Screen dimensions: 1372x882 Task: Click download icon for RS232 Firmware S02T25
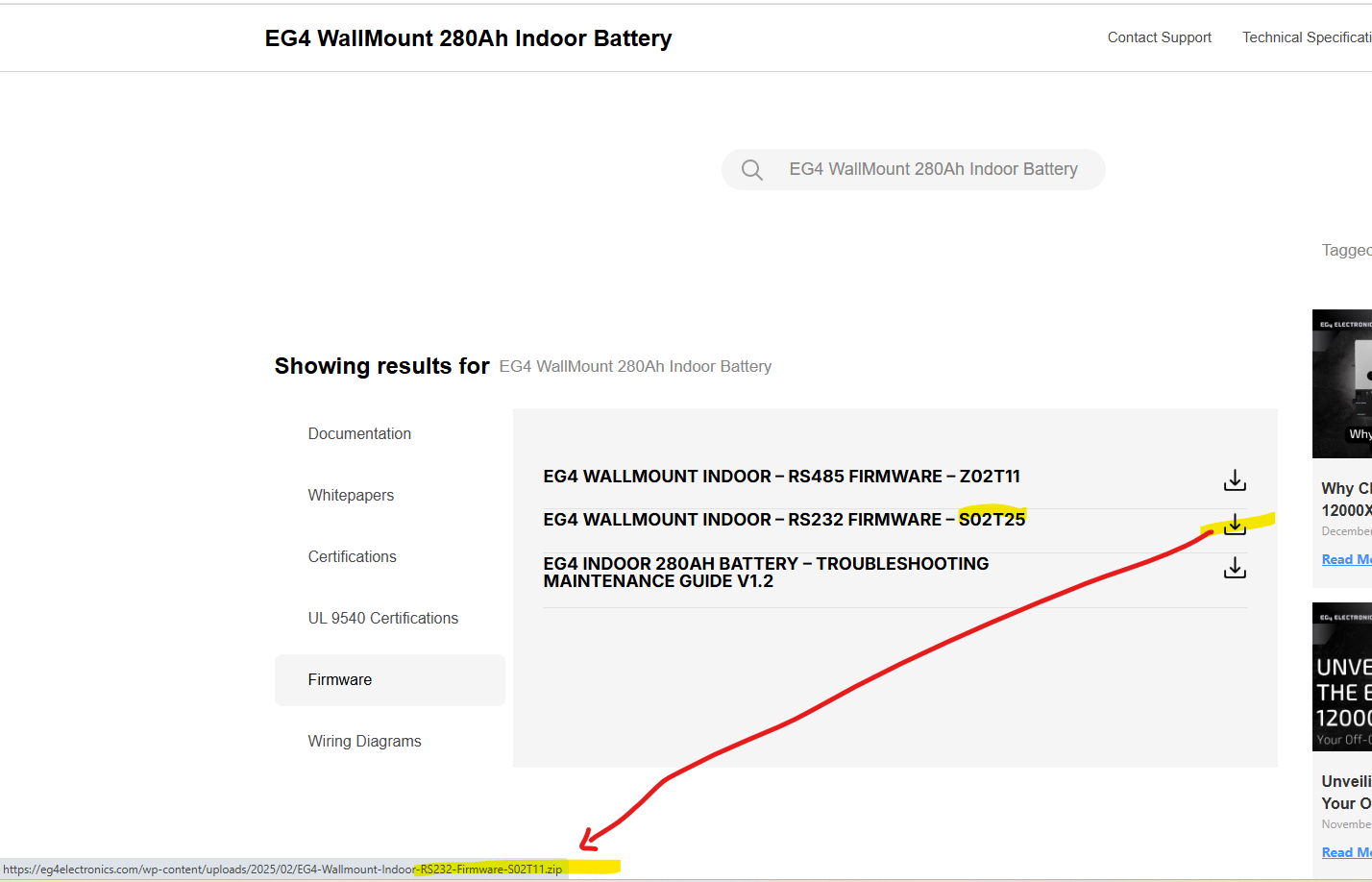(x=1235, y=525)
